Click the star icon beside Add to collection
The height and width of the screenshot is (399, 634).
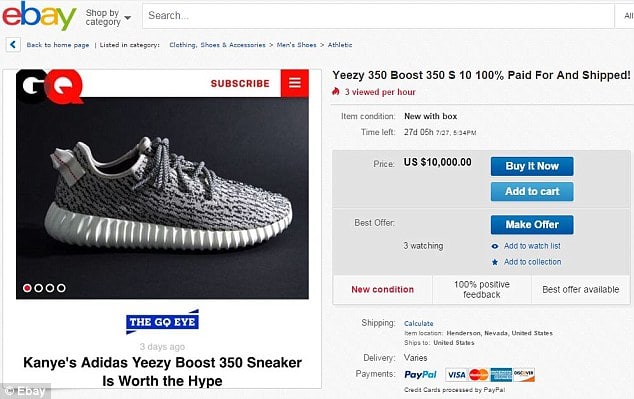point(495,262)
